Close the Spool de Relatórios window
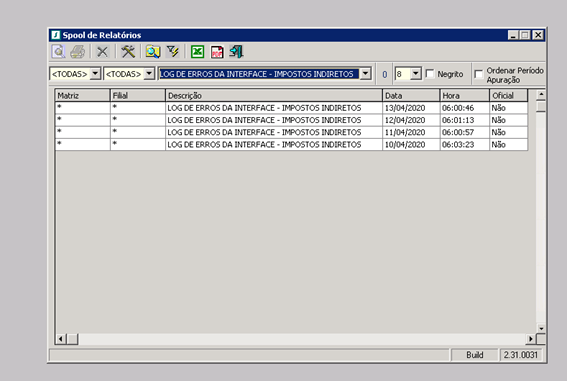The width and height of the screenshot is (567, 381). 538,35
